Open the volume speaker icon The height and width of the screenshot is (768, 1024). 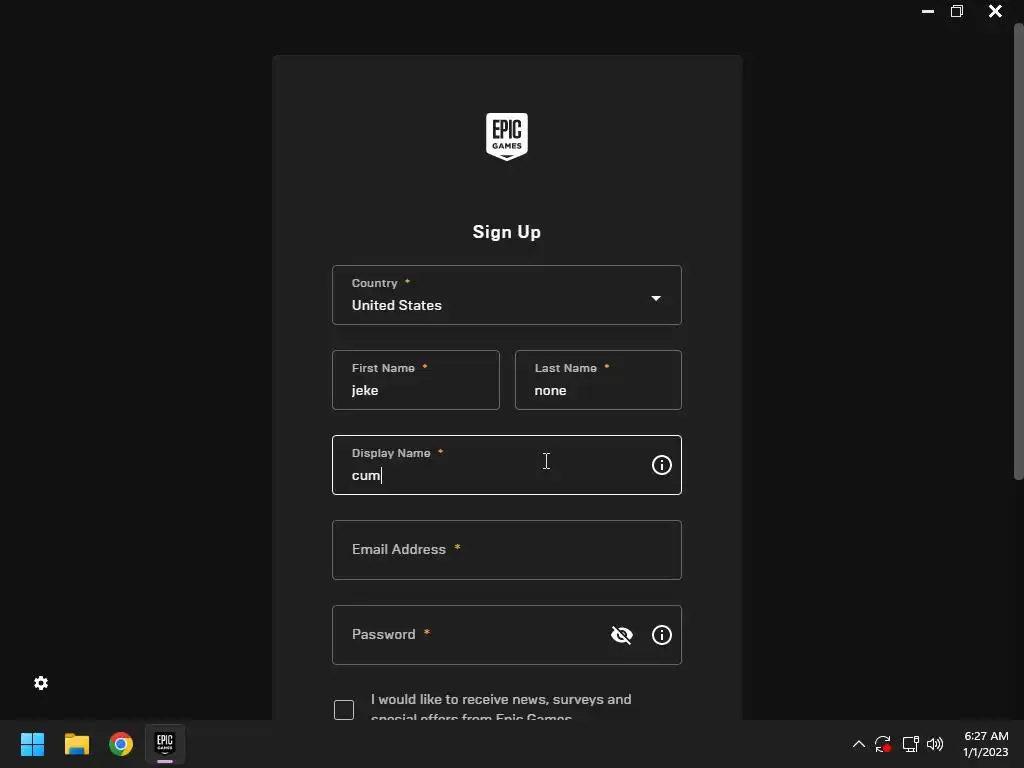pyautogui.click(x=935, y=744)
